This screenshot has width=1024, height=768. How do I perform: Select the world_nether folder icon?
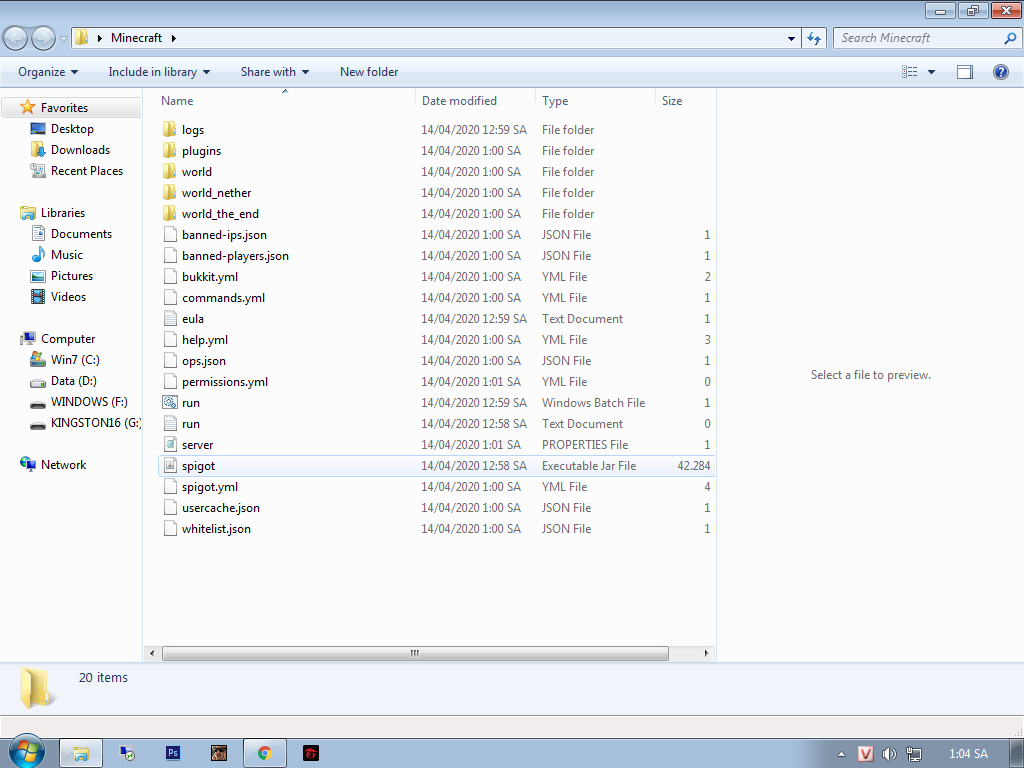[170, 192]
